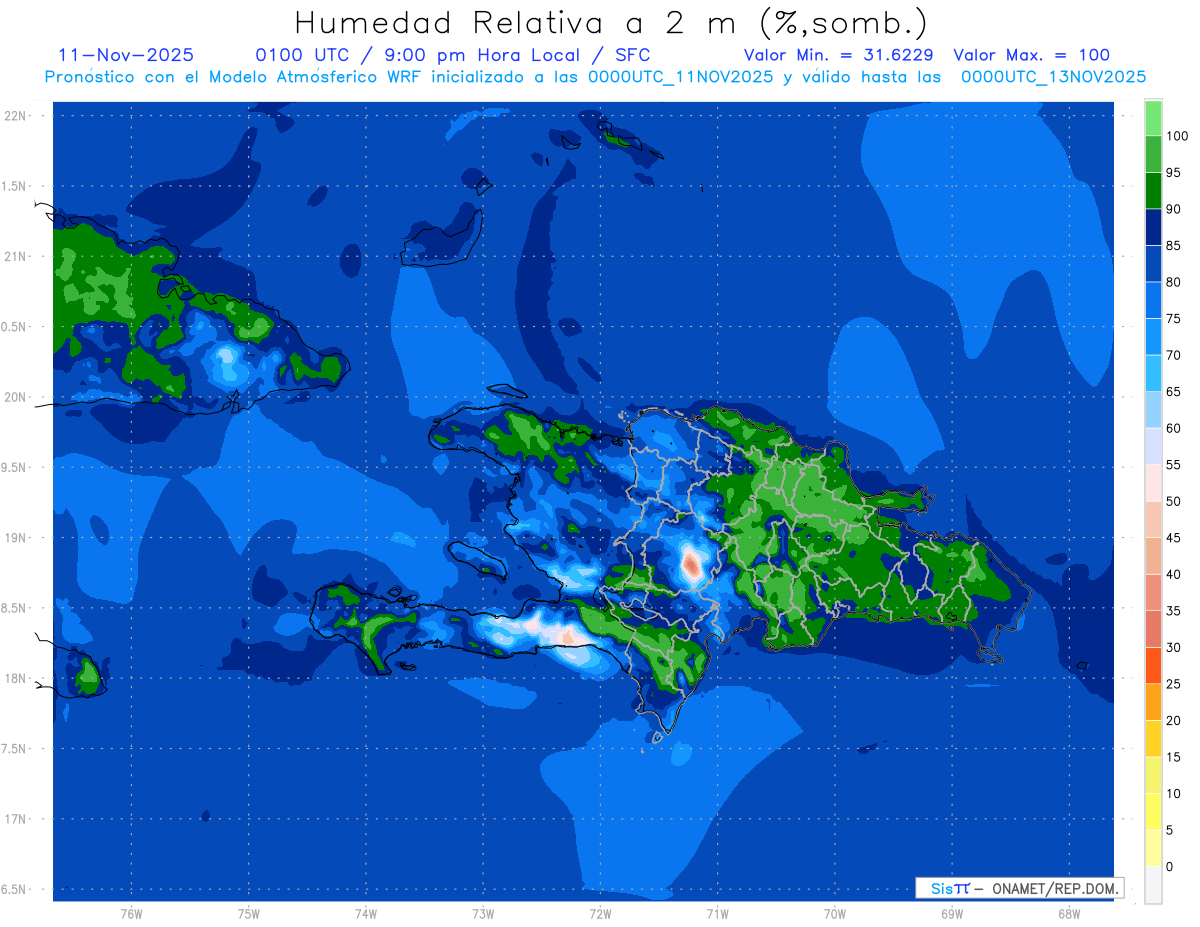Click the longitude axis label '69W'
The image size is (1200, 927).
coord(952,914)
